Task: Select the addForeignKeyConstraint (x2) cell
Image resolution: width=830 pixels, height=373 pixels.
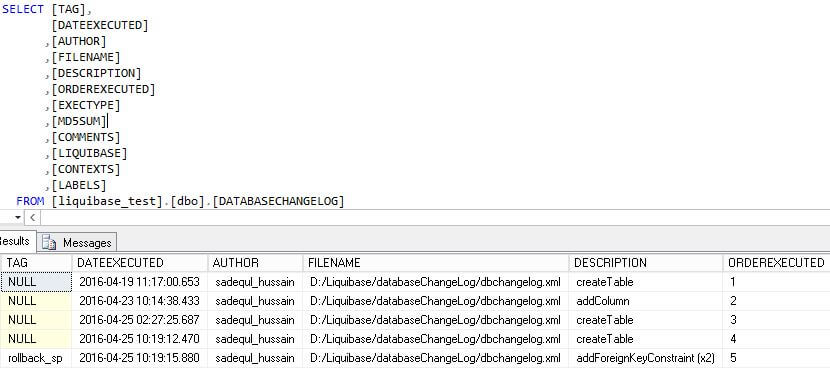Action: point(646,358)
